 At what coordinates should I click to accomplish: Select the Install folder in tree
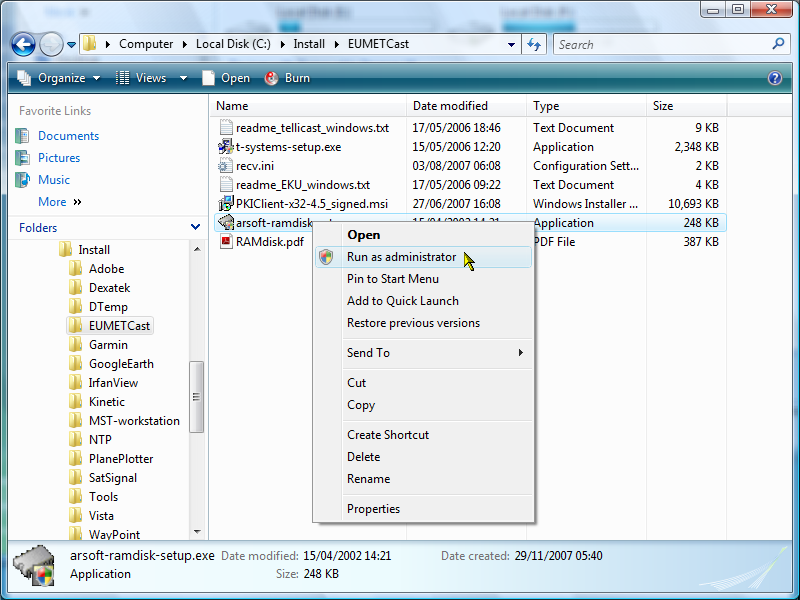(94, 249)
